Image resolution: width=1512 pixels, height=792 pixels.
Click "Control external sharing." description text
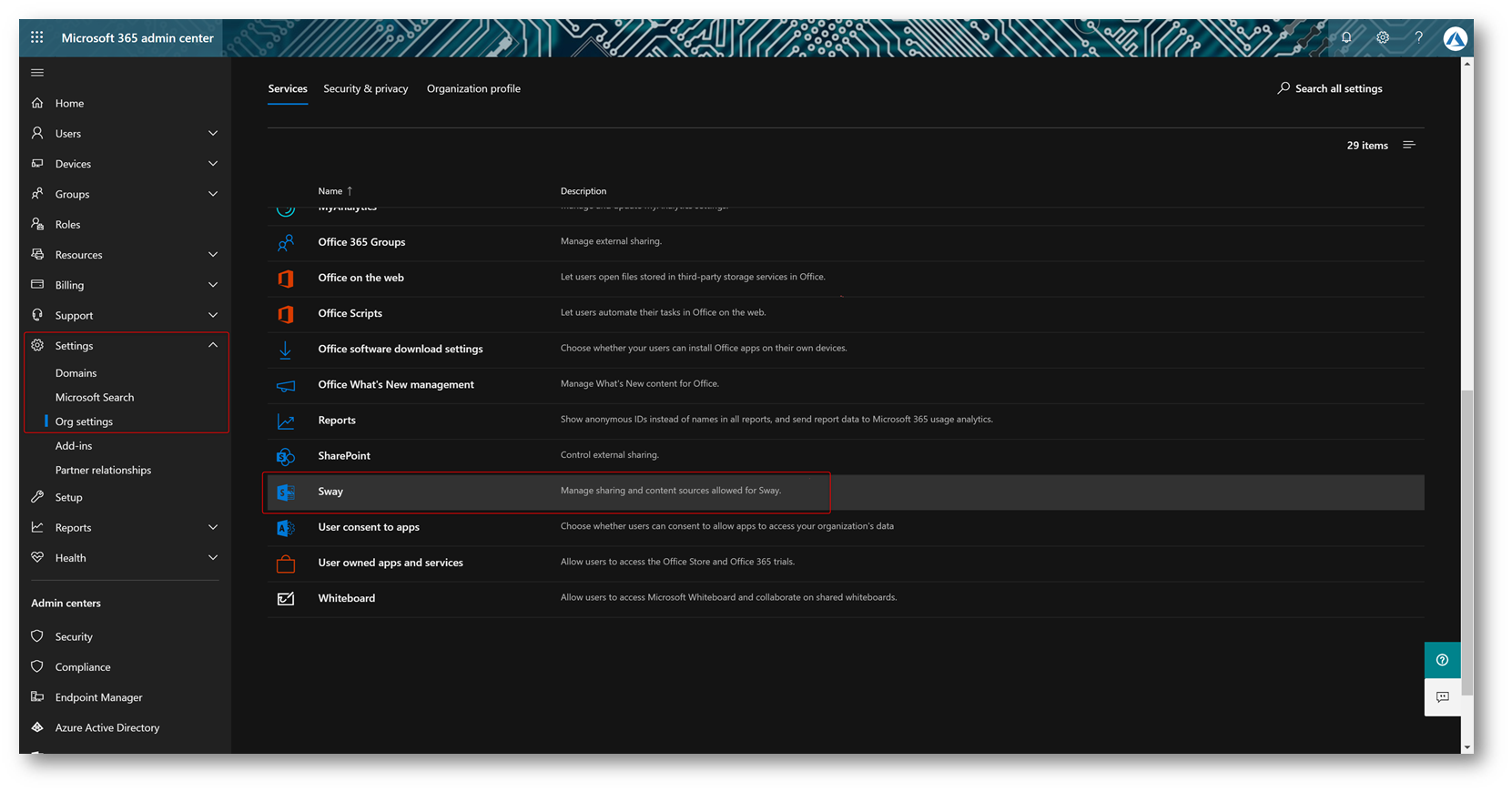[610, 455]
